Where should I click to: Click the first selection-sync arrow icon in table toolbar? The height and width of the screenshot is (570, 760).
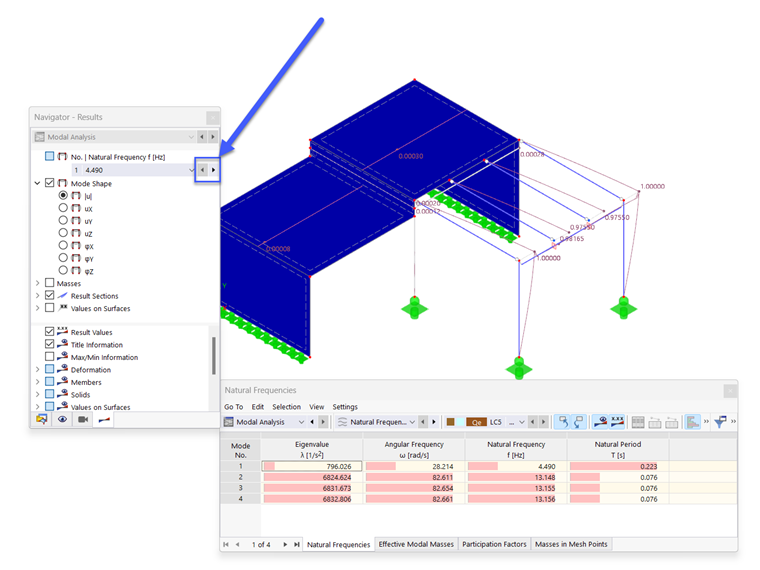tap(562, 422)
